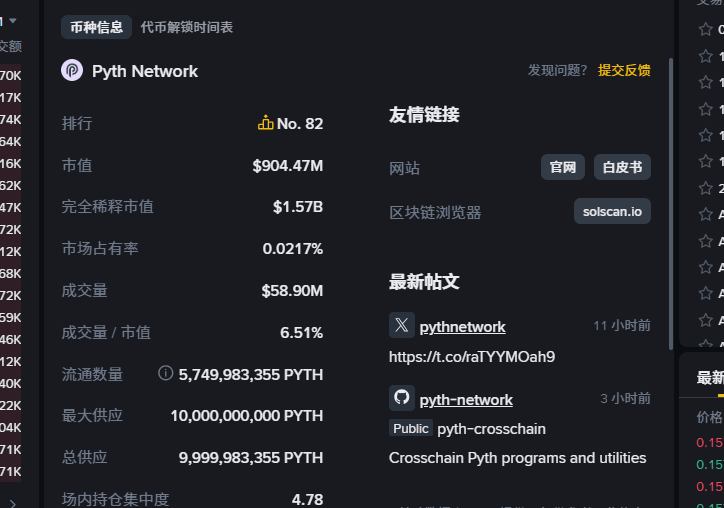The image size is (724, 508).
Task: Click the 4.78 concentration value
Action: coord(308,499)
